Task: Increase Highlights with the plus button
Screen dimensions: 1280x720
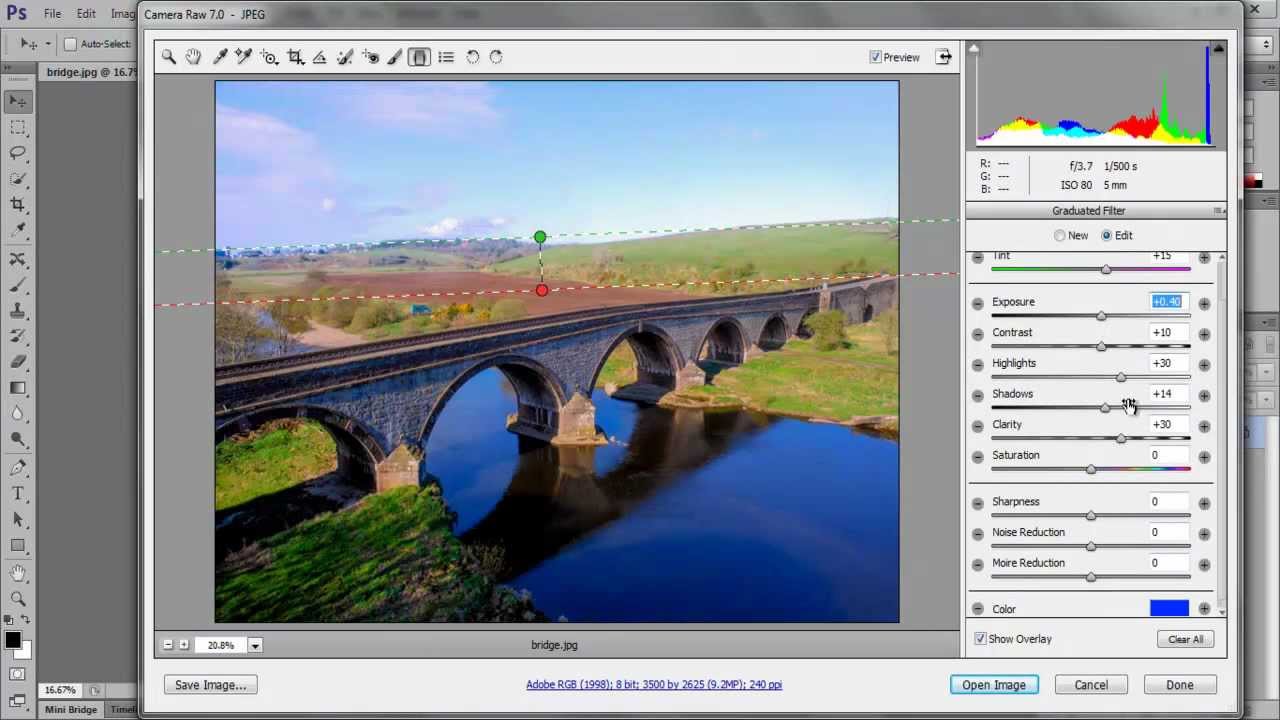Action: (x=1204, y=365)
